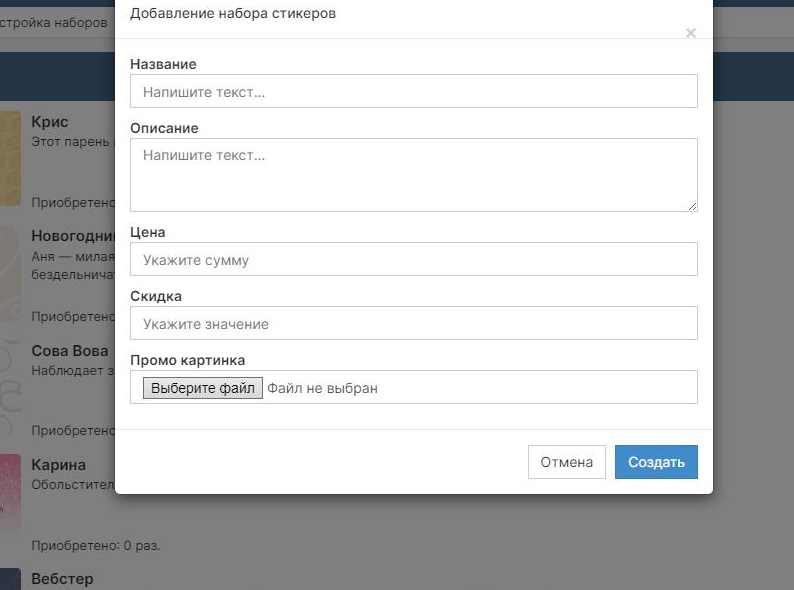Select the Новогодний sticker set thumbnail
The width and height of the screenshot is (794, 590).
click(x=10, y=272)
